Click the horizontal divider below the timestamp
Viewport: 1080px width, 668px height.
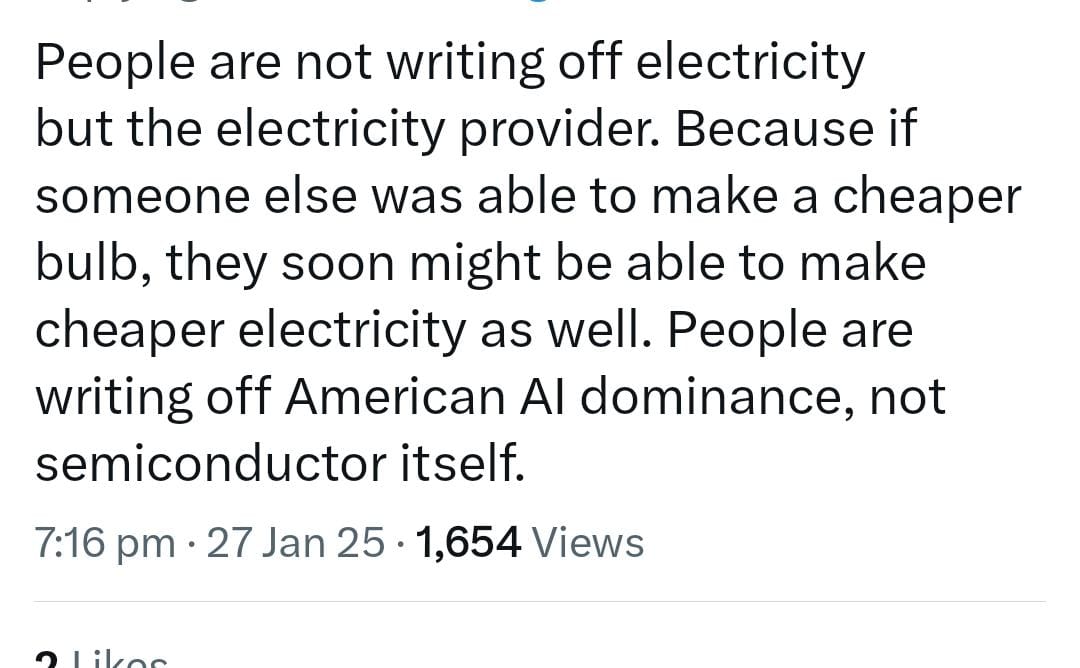coord(539,601)
